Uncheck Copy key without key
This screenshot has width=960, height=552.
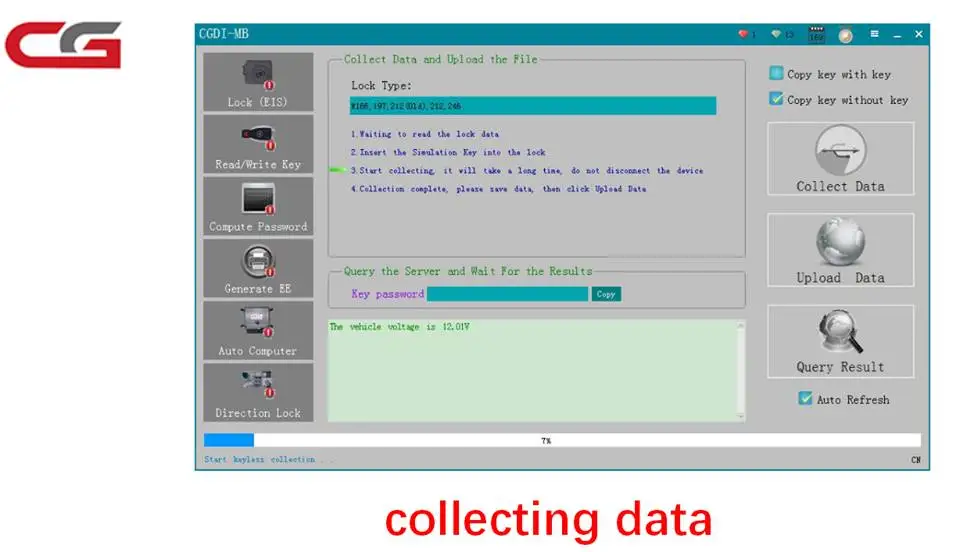776,99
